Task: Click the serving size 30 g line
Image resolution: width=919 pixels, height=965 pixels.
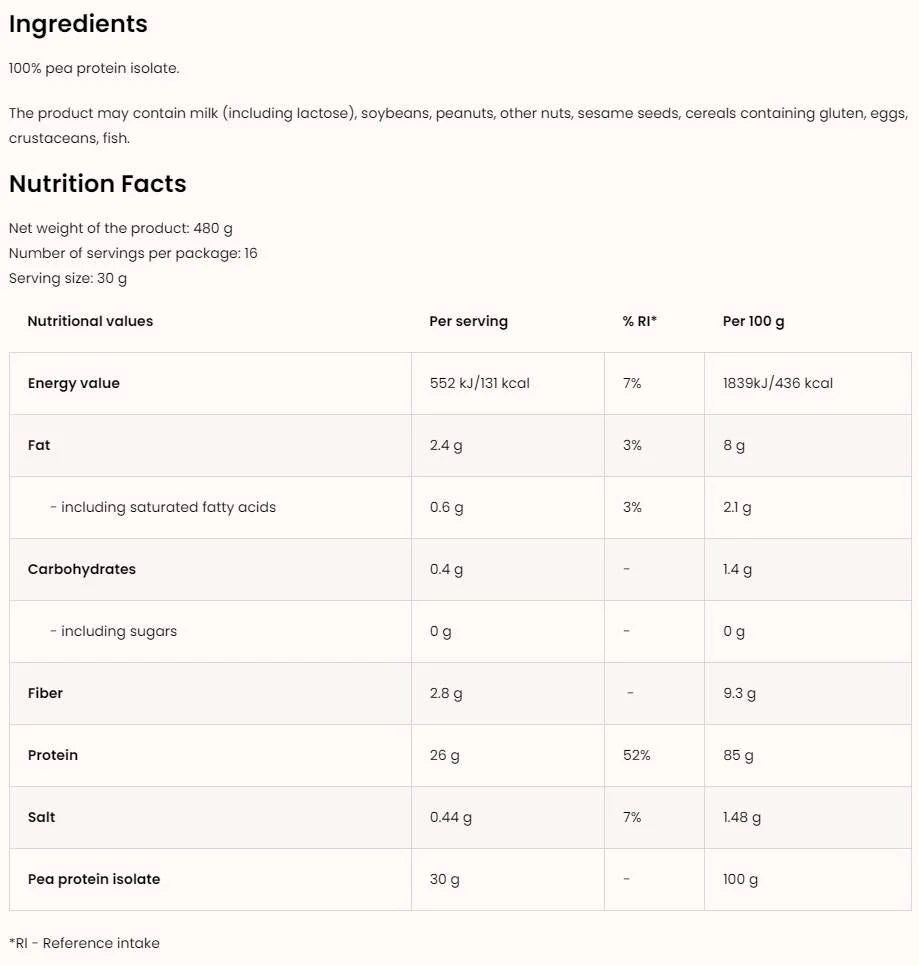Action: click(x=68, y=278)
